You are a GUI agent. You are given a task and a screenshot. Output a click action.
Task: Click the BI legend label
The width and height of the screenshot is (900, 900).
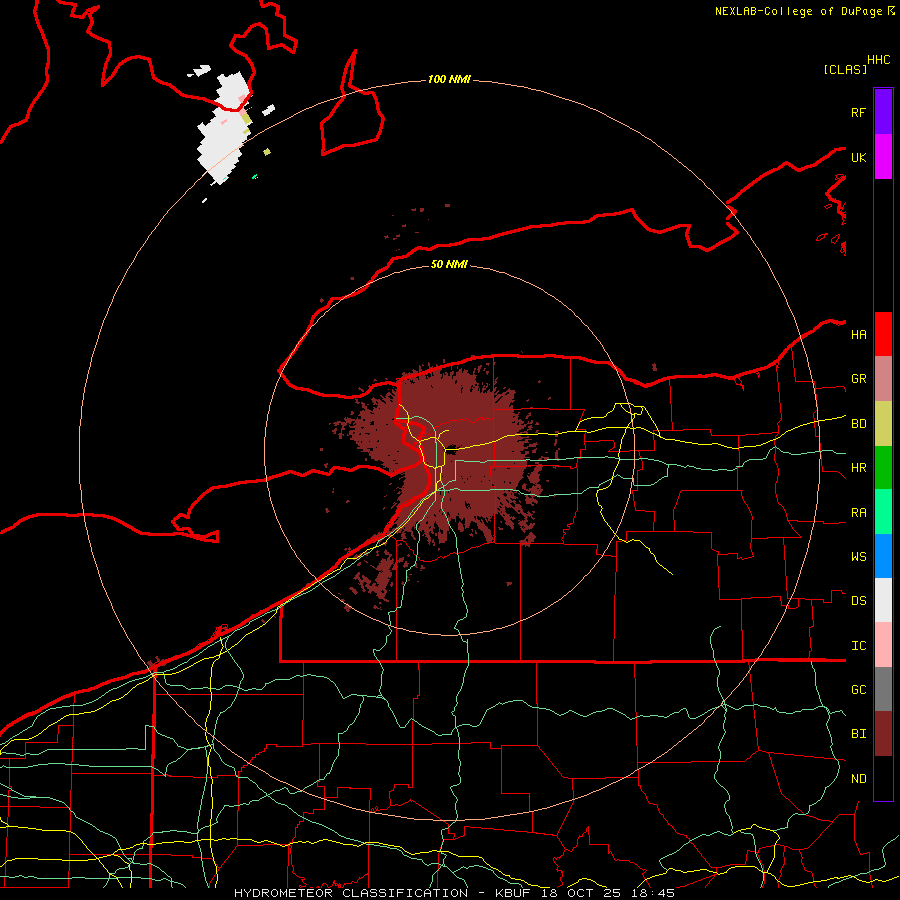pos(858,734)
